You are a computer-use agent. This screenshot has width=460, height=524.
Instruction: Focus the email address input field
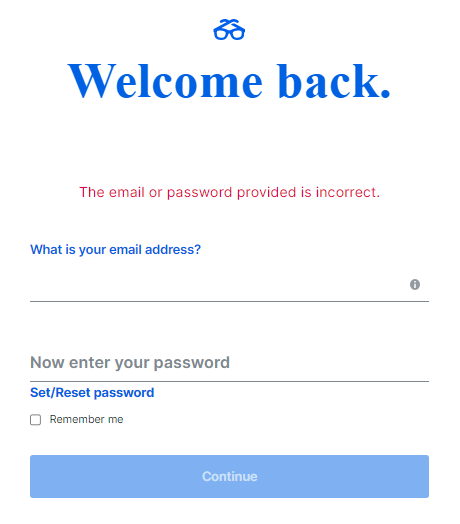point(229,284)
